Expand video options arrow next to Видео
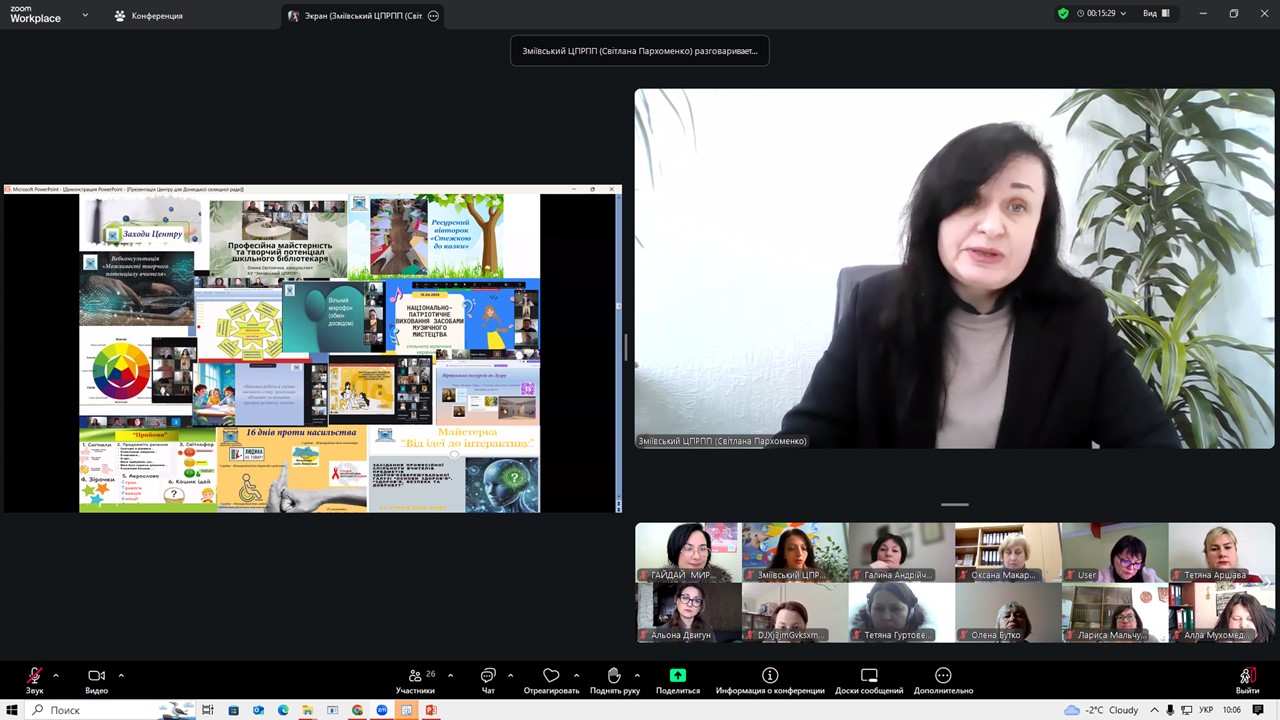Viewport: 1280px width, 720px height. (121, 675)
